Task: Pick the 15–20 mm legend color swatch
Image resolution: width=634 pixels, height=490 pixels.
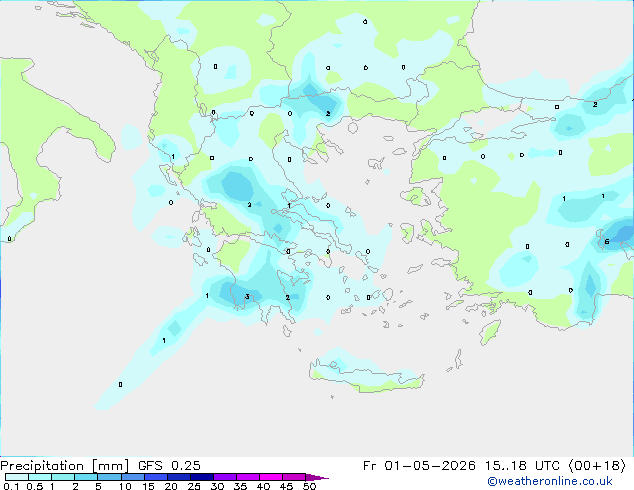Action: click(x=155, y=477)
